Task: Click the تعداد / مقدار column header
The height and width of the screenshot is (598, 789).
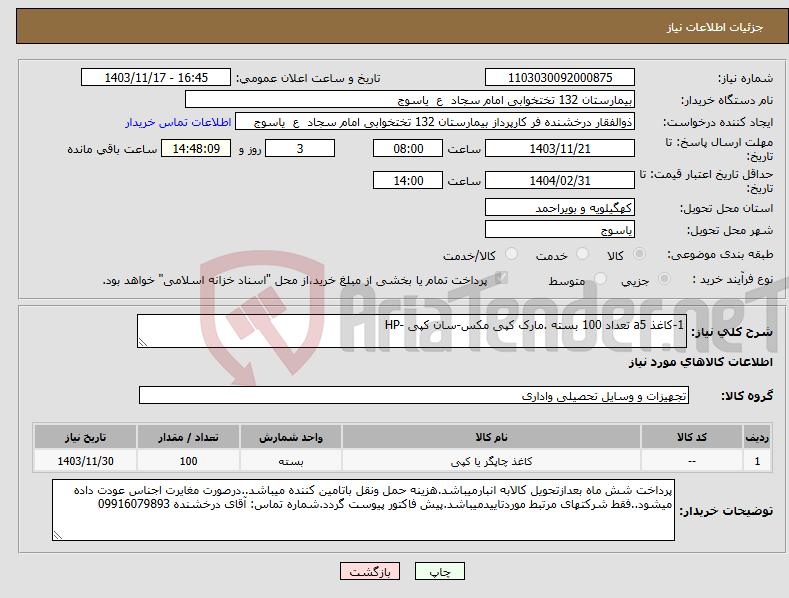Action: [188, 437]
